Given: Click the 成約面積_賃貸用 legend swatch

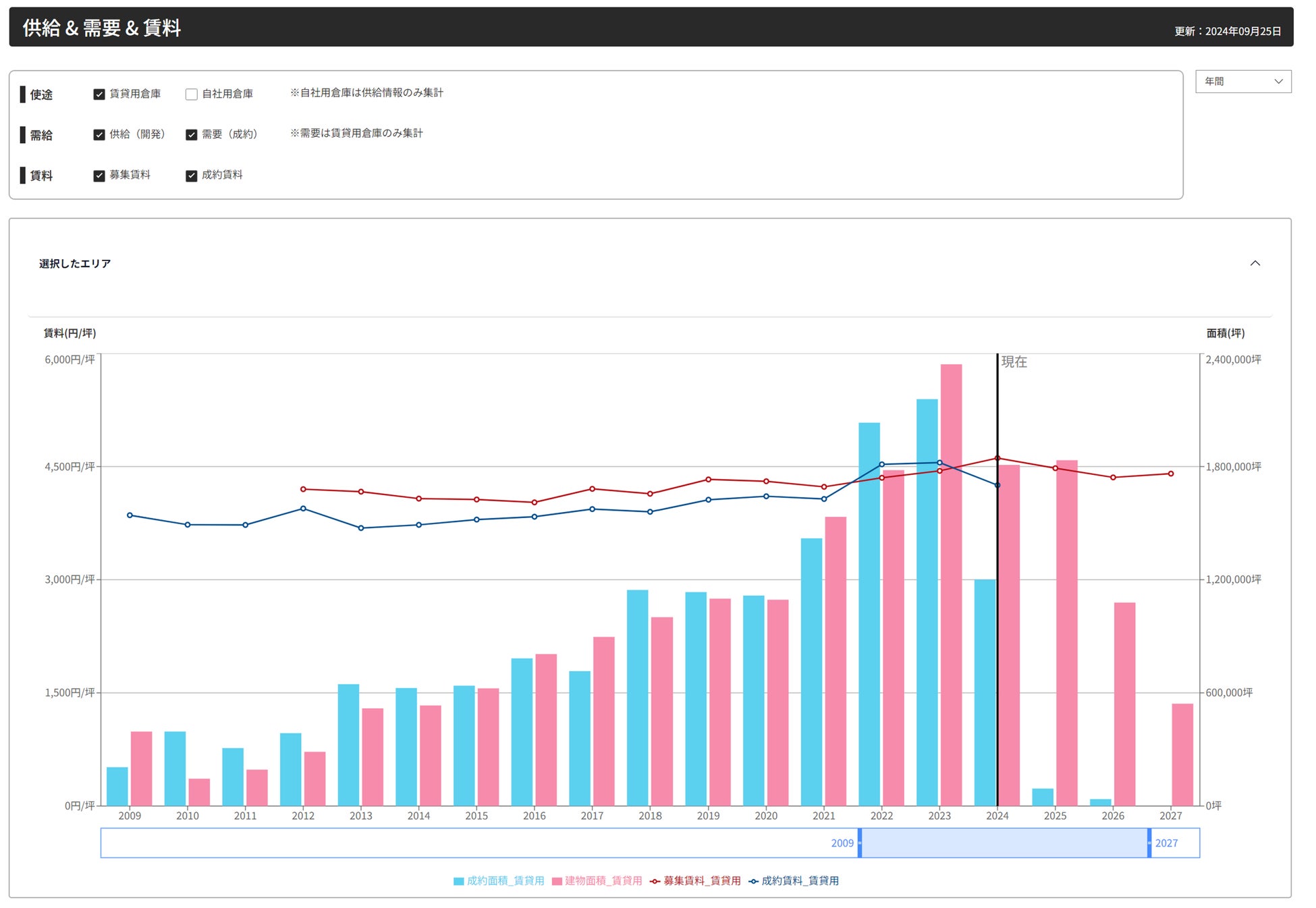Looking at the screenshot, I should tap(459, 881).
